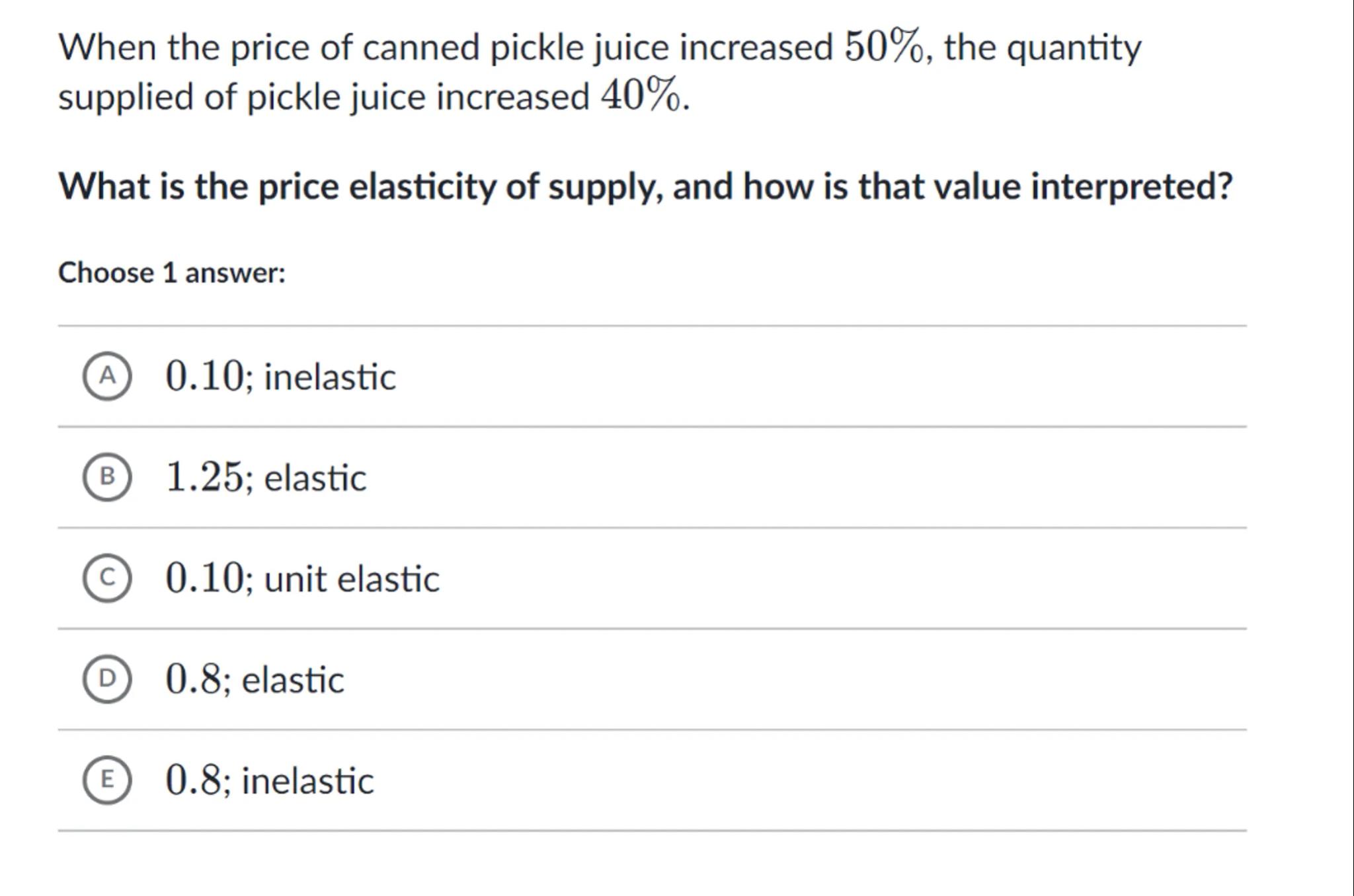The width and height of the screenshot is (1354, 896).
Task: Click the word 'elastic' in answer B
Action: coord(315,478)
